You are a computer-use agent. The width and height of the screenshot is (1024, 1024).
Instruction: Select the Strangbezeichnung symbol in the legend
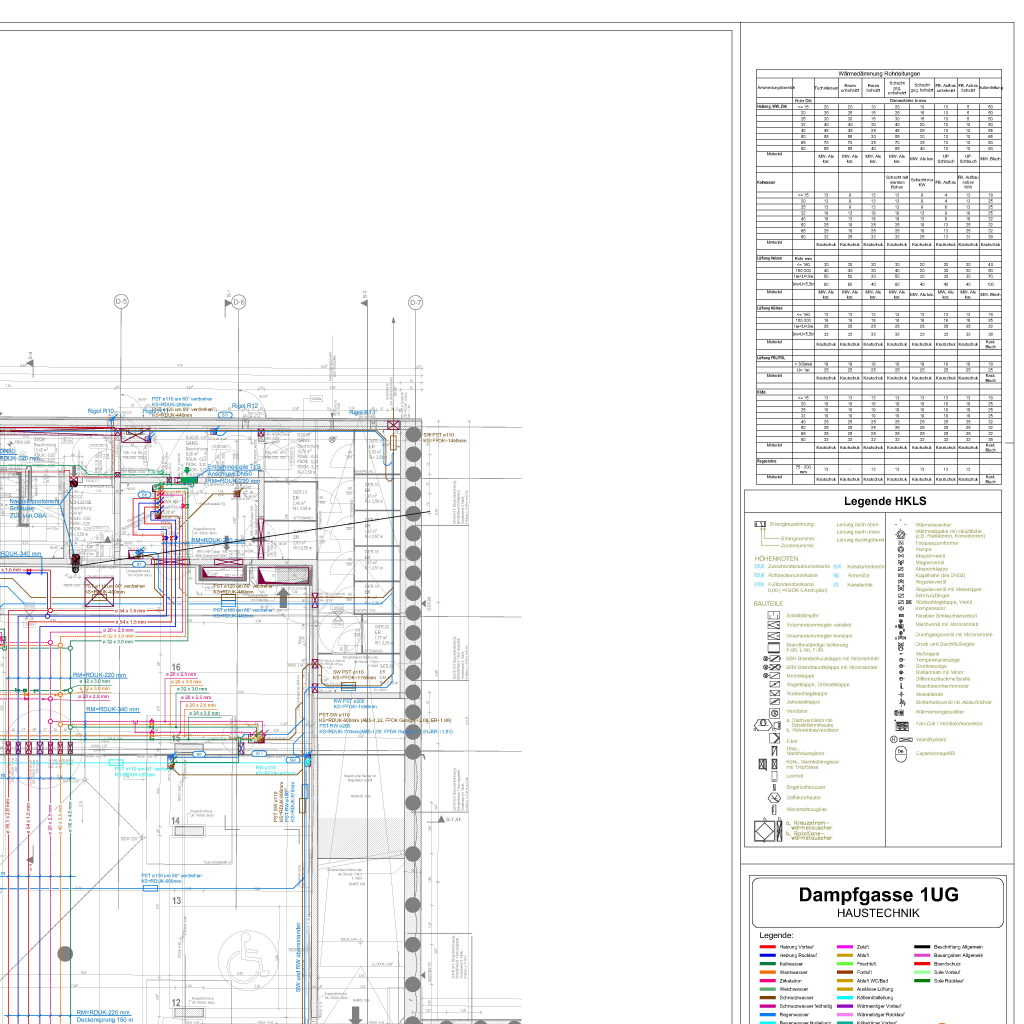pos(760,524)
